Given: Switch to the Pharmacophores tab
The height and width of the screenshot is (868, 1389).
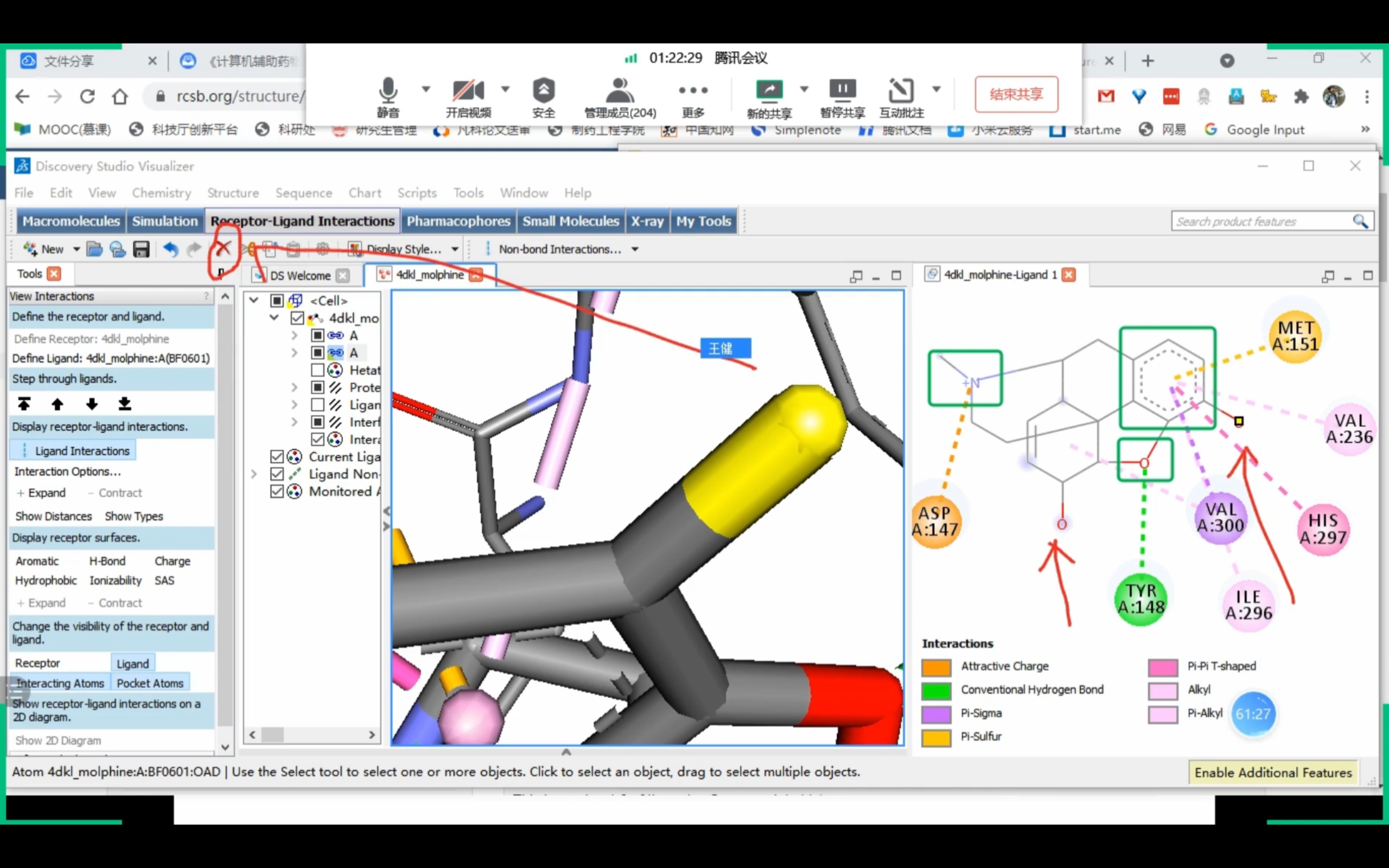Looking at the screenshot, I should [458, 221].
